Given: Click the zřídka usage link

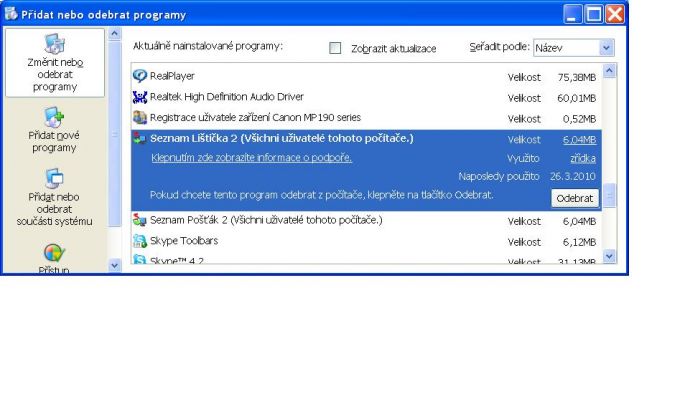Looking at the screenshot, I should [583, 159].
